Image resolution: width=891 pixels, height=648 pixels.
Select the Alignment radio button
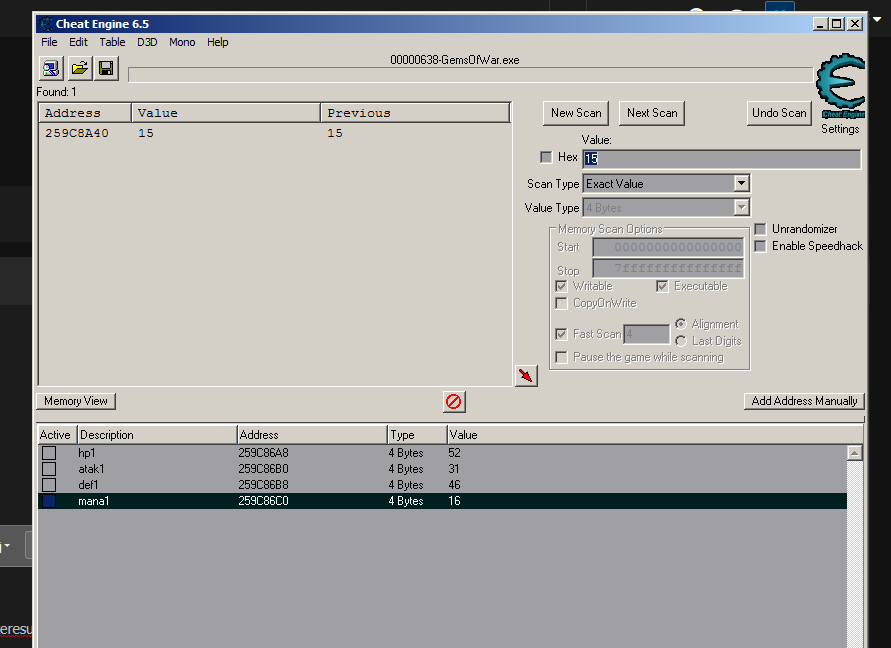[681, 324]
